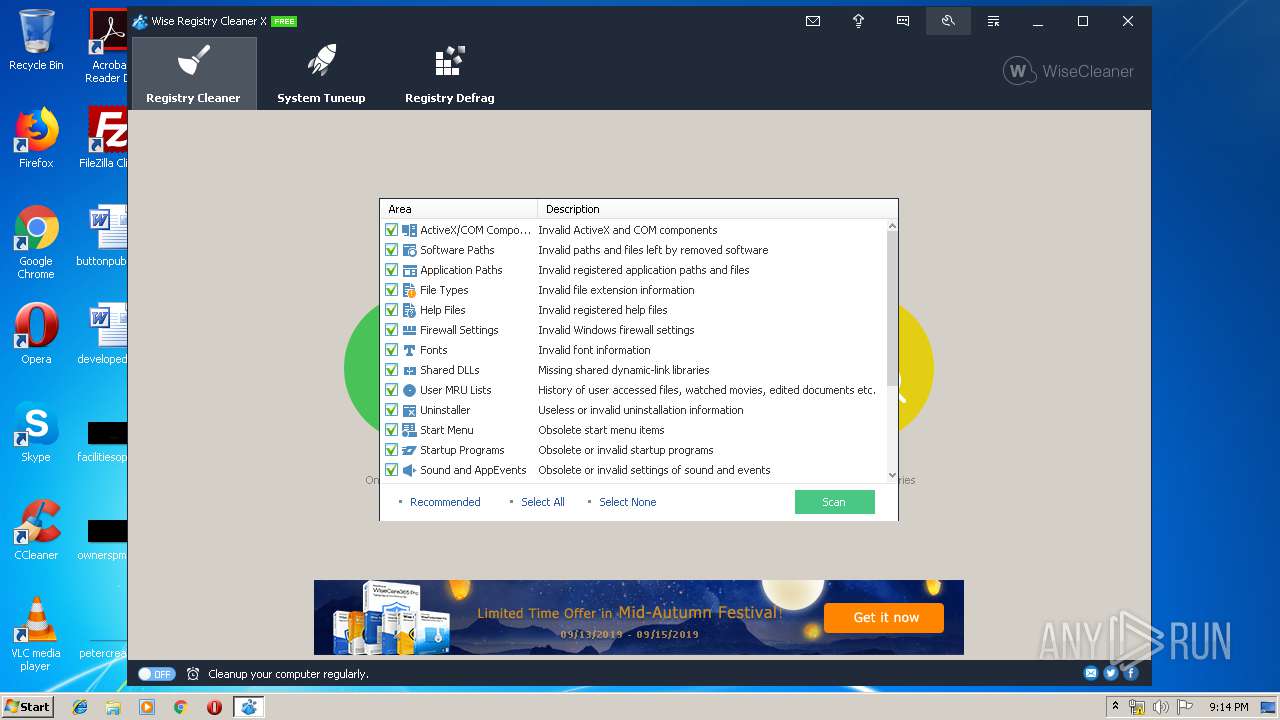Uncheck the Startup Programs checkbox
The width and height of the screenshot is (1280, 720).
pyautogui.click(x=392, y=450)
